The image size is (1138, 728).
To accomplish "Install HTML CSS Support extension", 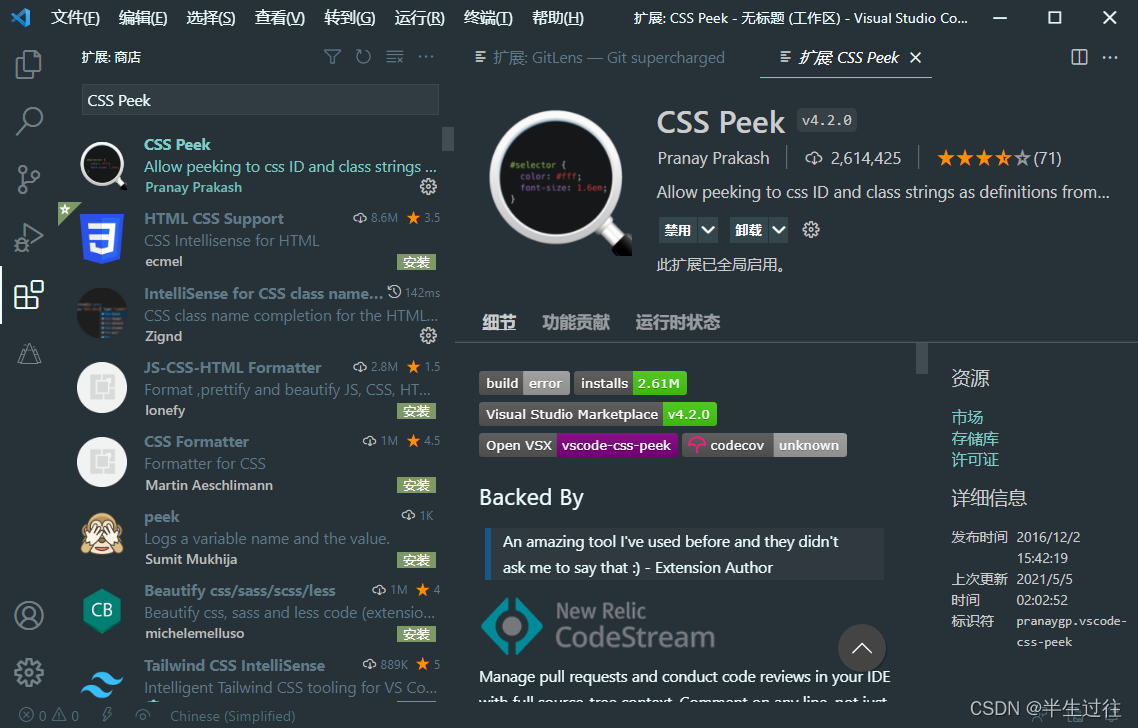I will 417,262.
